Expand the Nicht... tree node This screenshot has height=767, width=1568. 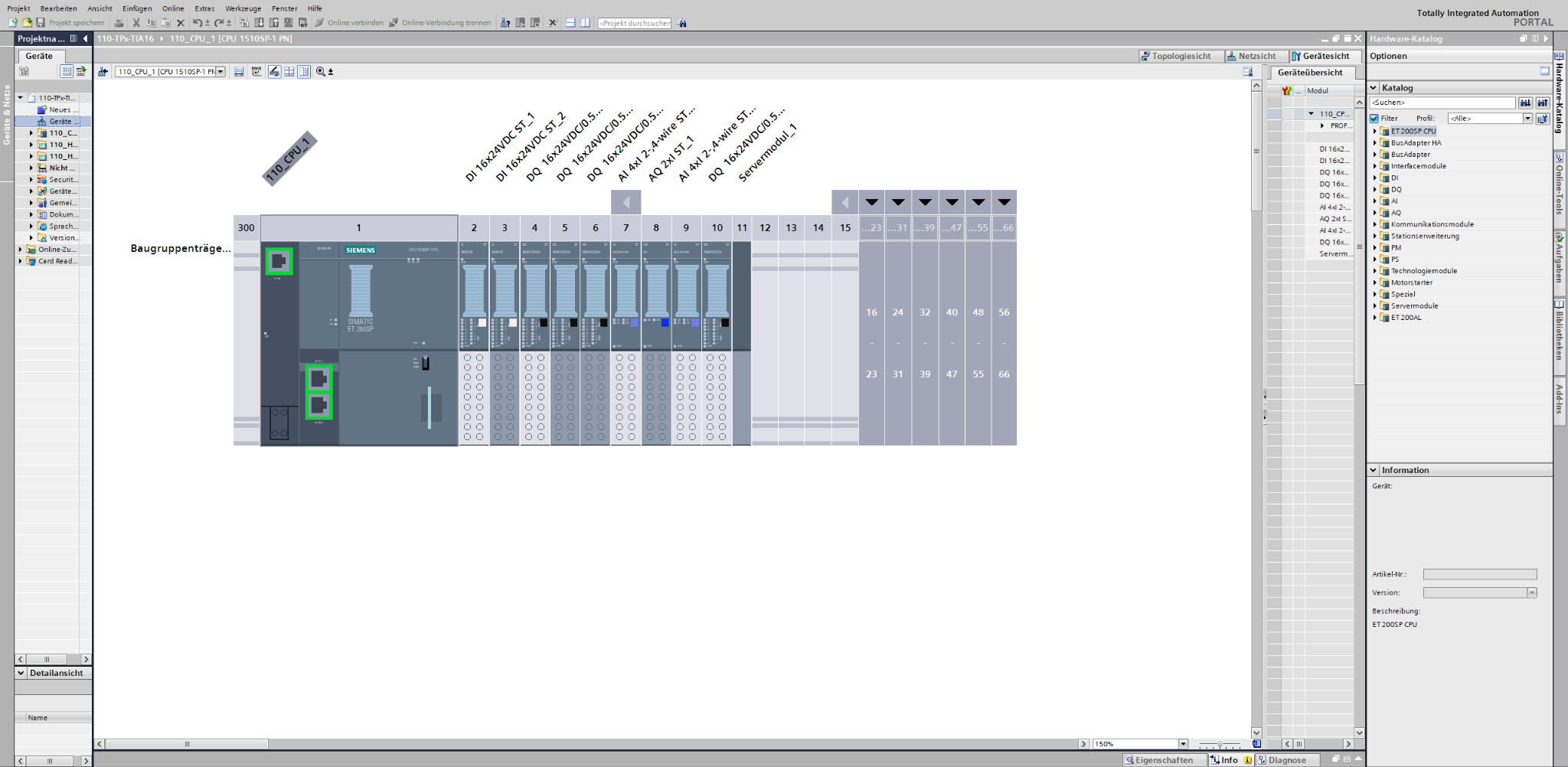(31, 168)
